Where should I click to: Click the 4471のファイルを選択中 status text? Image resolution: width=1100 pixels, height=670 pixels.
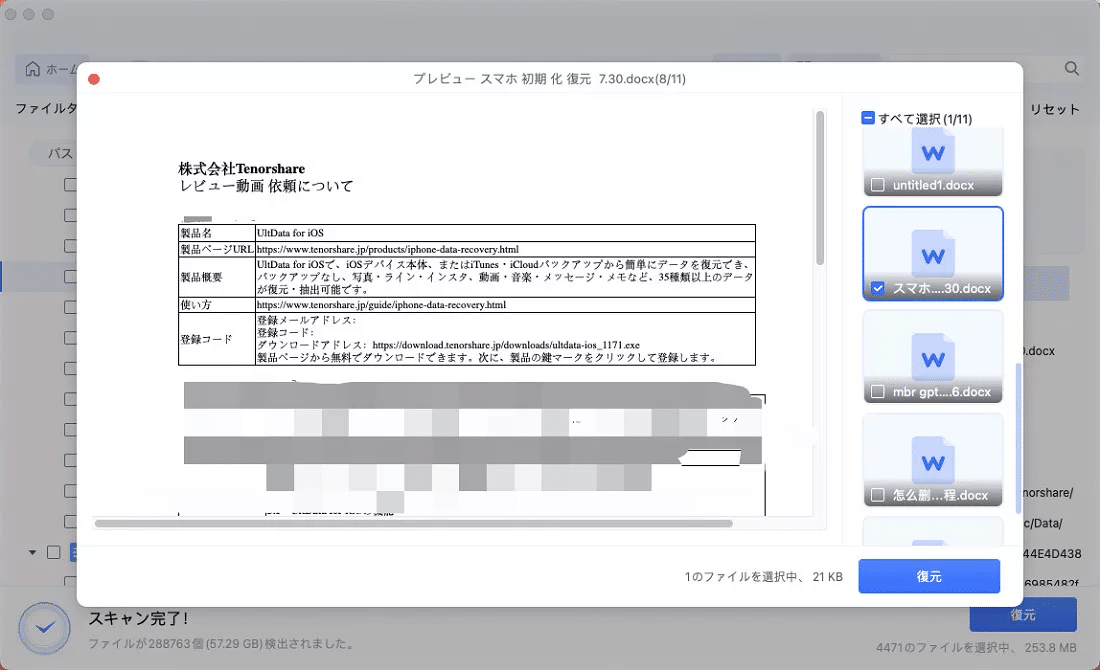click(976, 648)
